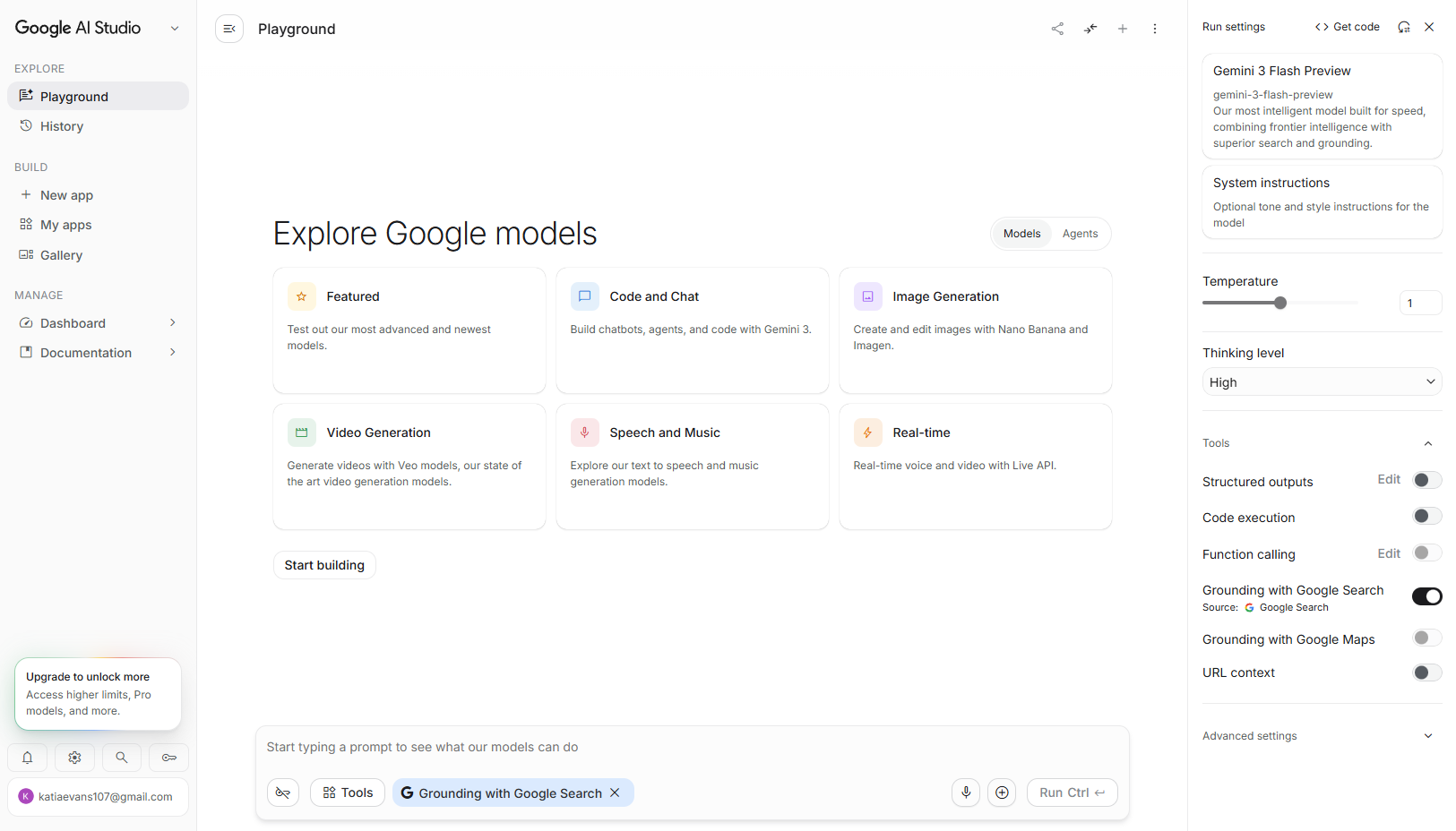Click the add media plus-circle icon

click(x=1002, y=792)
